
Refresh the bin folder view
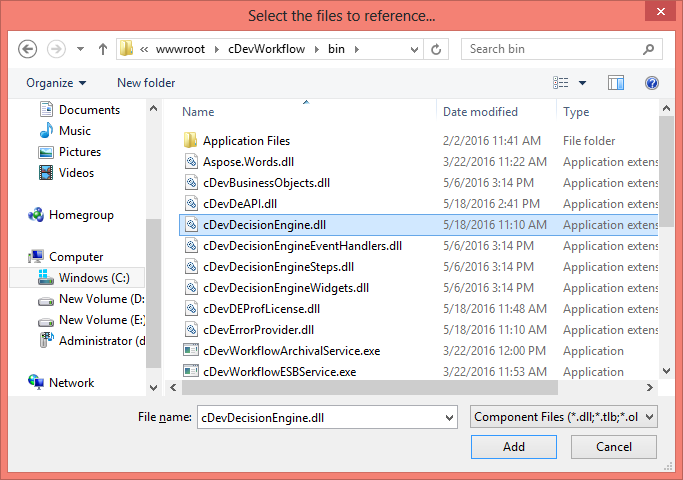[x=436, y=49]
